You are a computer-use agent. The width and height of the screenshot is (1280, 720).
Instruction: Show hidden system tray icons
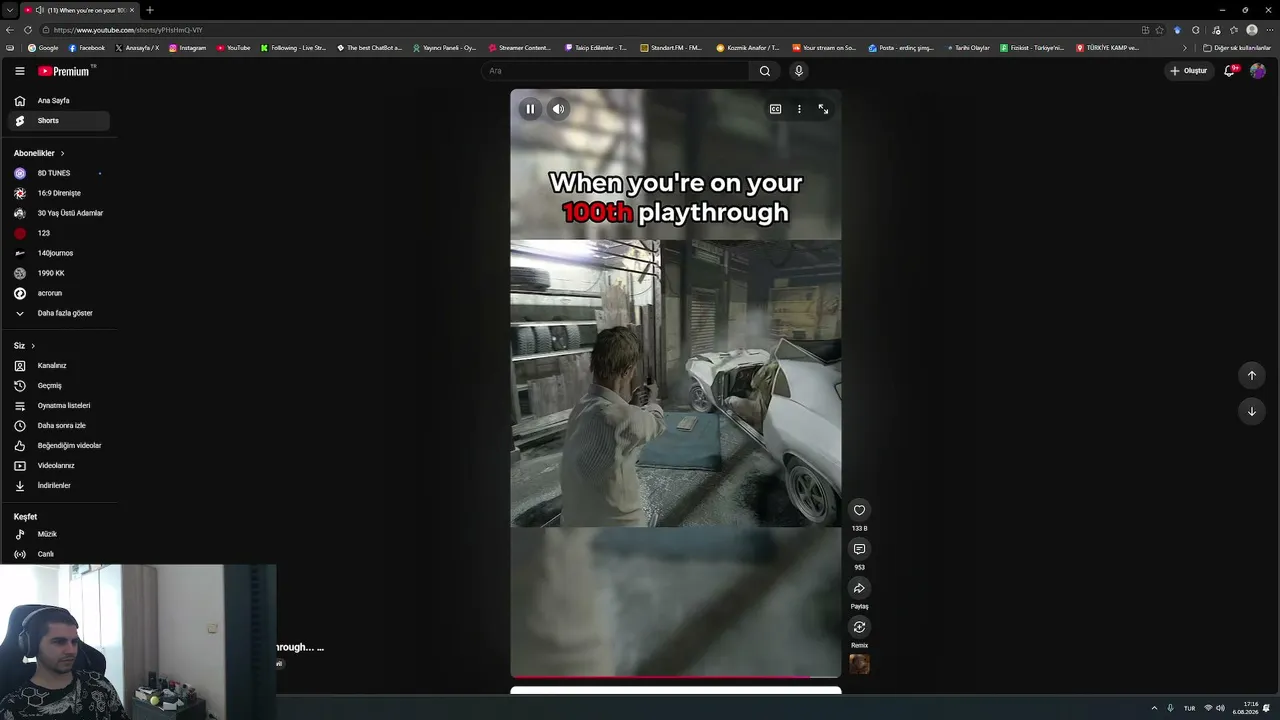(1154, 708)
